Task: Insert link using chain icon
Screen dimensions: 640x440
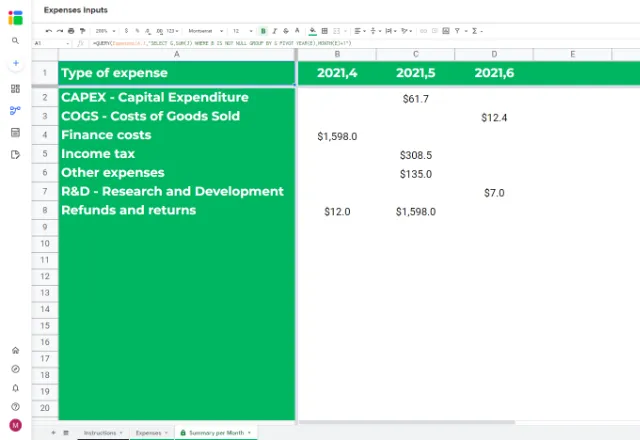Action: tap(423, 31)
